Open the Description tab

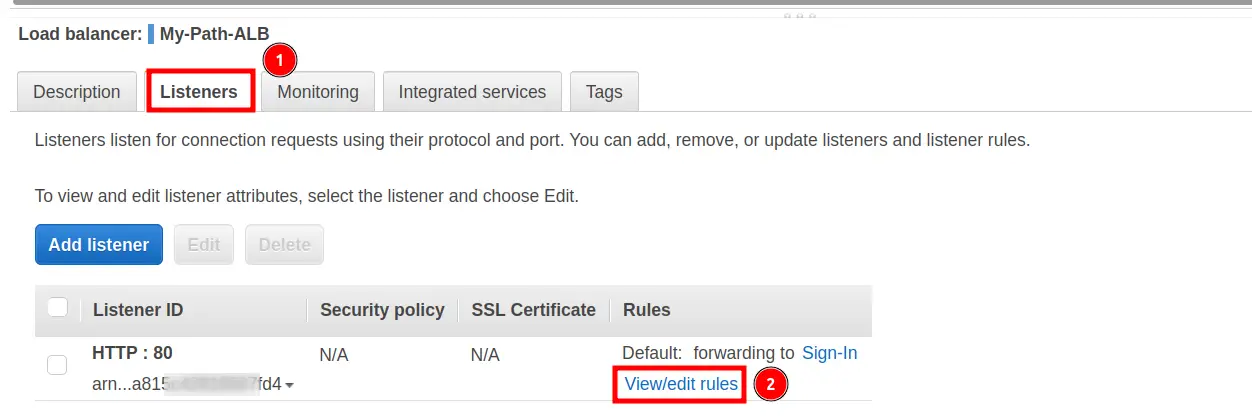click(77, 92)
